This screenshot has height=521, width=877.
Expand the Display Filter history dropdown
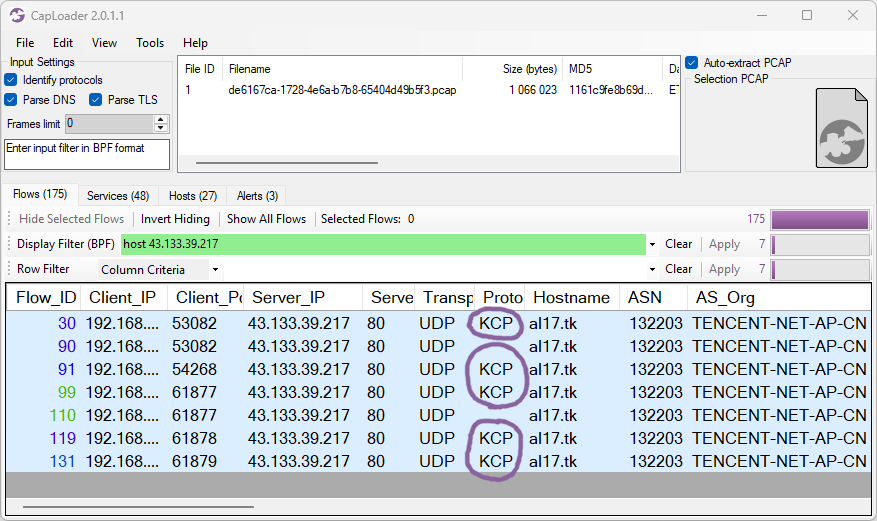[652, 244]
